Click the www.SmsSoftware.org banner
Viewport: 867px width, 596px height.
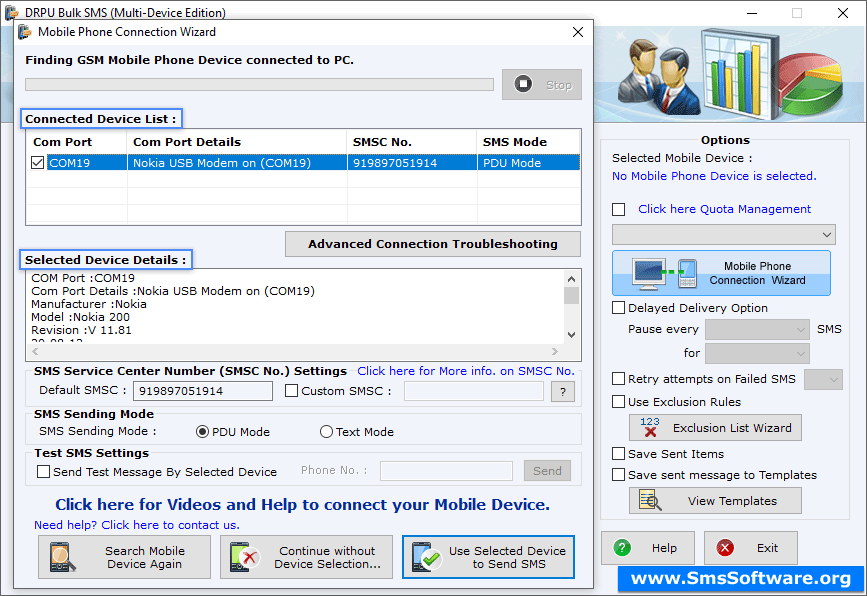740,578
